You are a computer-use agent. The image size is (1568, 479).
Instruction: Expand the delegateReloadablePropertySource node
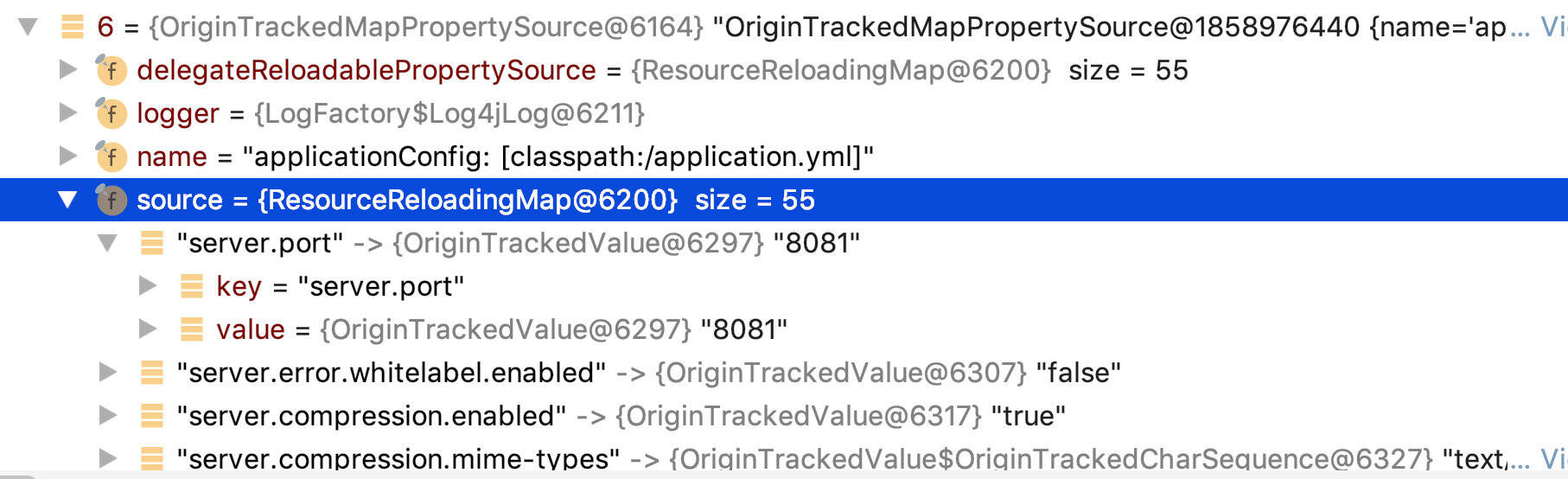68,70
